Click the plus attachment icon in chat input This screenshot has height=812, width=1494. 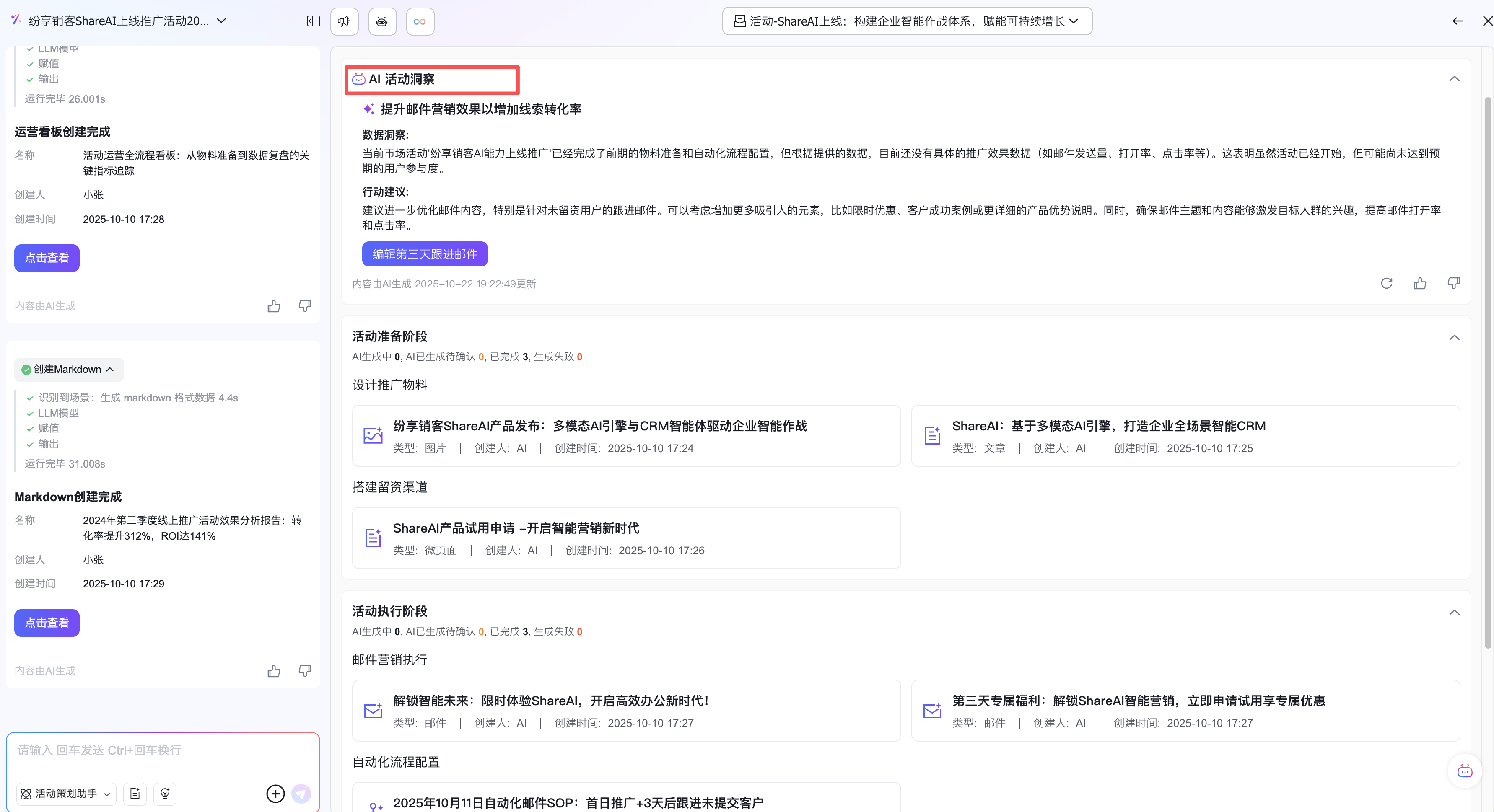tap(275, 794)
